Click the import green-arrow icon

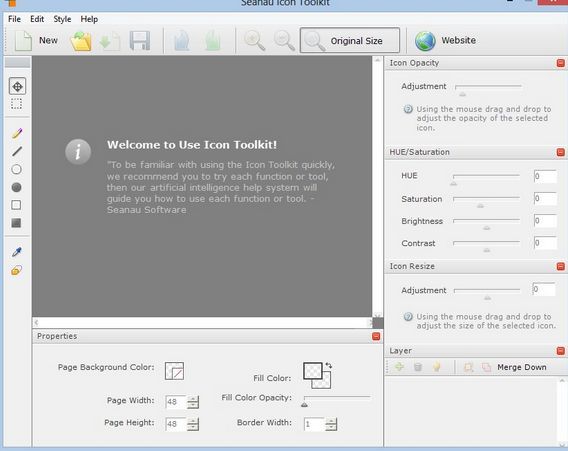[x=110, y=41]
